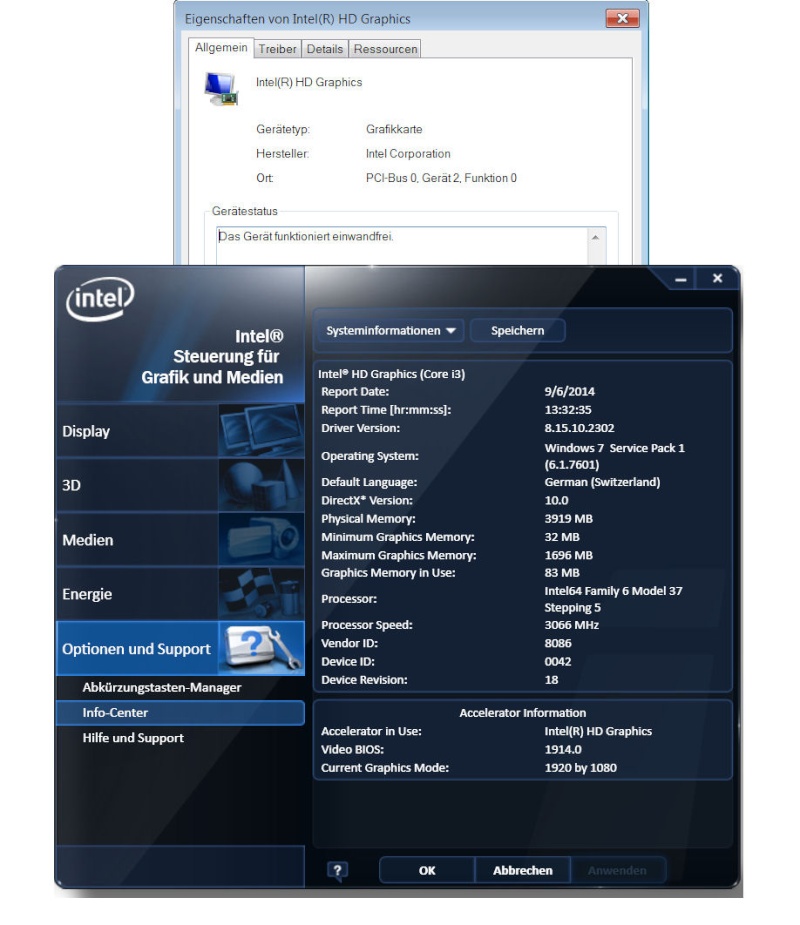This screenshot has height=925, width=800.
Task: Click the Physical Memory value 3919 MB
Action: coord(568,519)
